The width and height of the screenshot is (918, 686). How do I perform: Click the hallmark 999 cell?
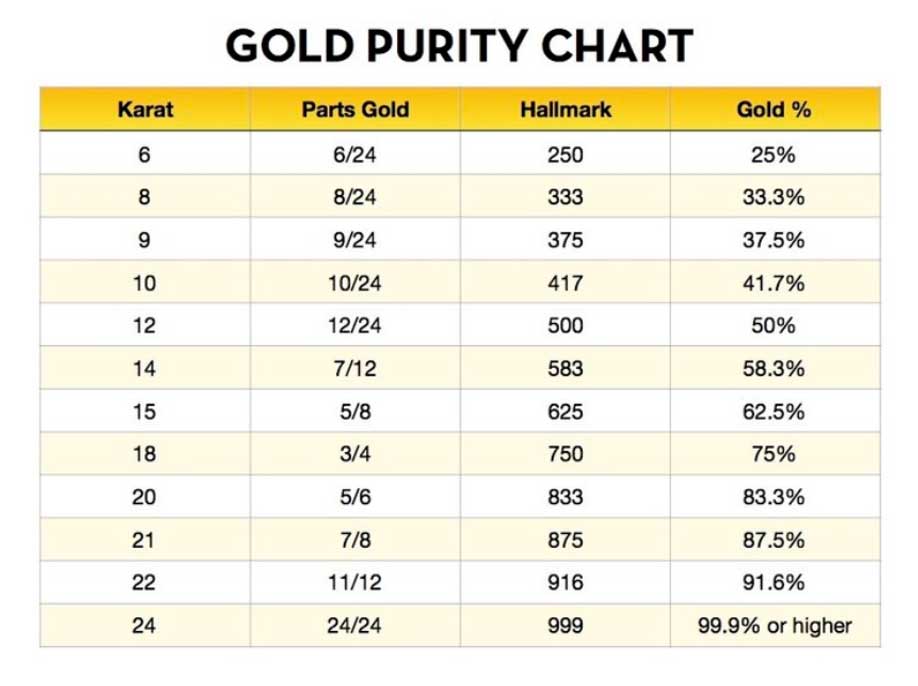pos(566,626)
